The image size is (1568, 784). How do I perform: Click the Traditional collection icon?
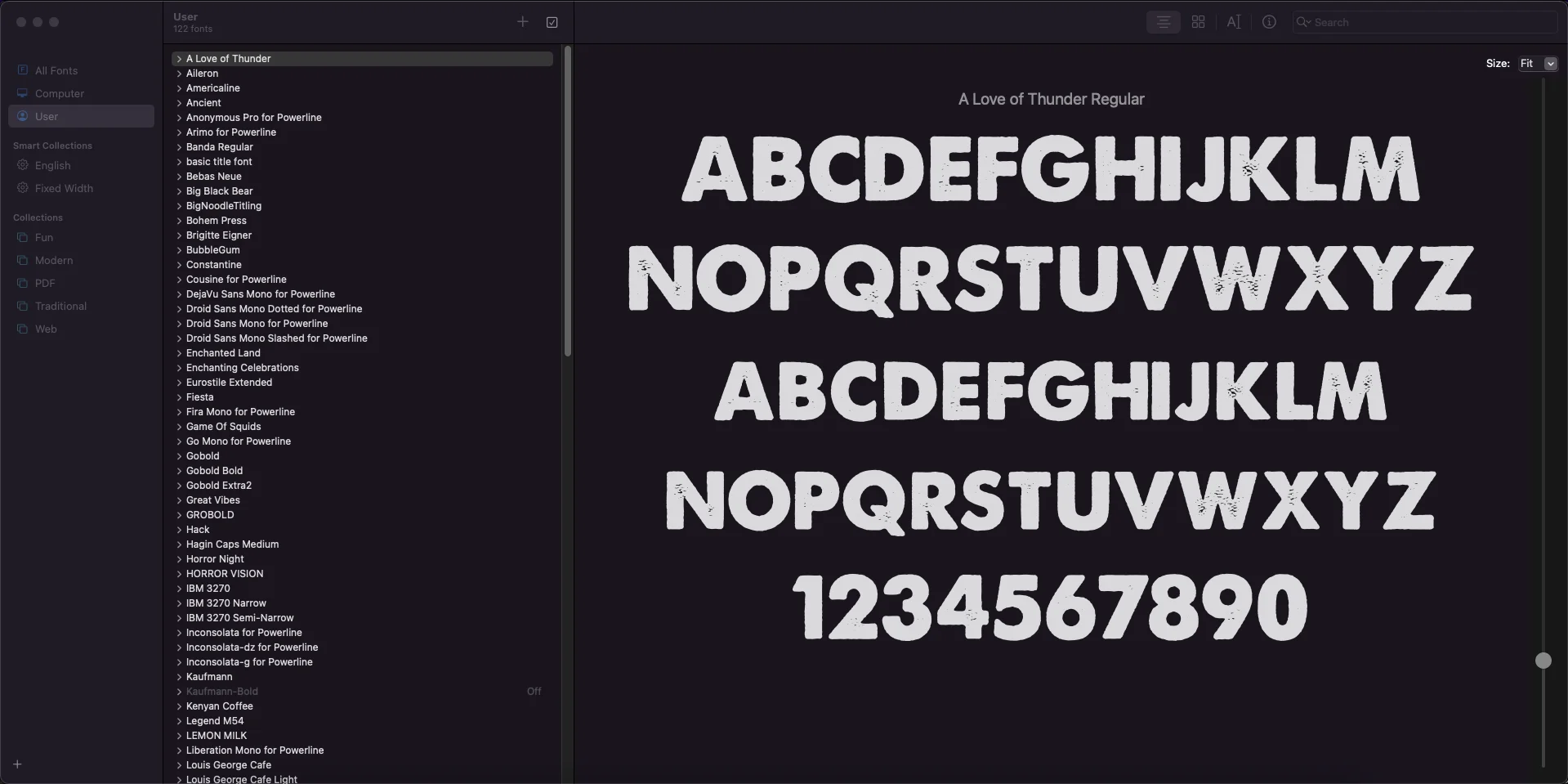(x=23, y=306)
